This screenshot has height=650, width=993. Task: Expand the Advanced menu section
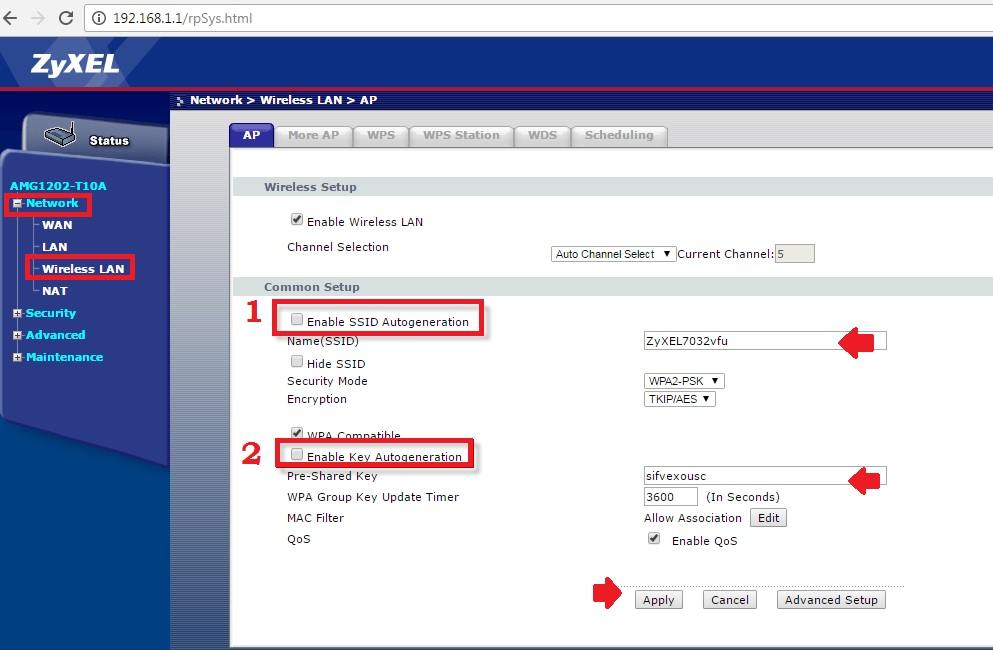[x=17, y=335]
